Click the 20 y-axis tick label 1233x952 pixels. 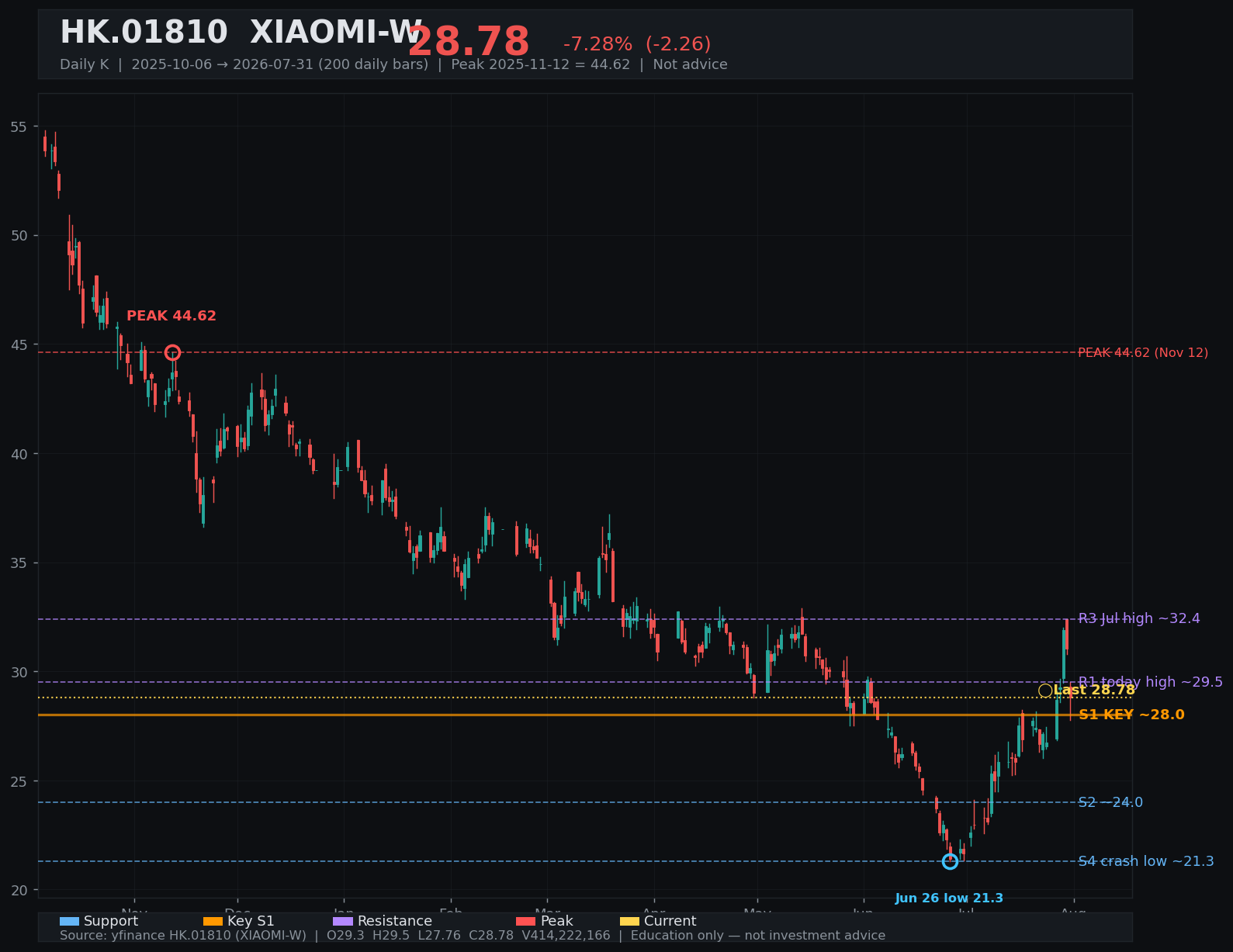click(19, 890)
